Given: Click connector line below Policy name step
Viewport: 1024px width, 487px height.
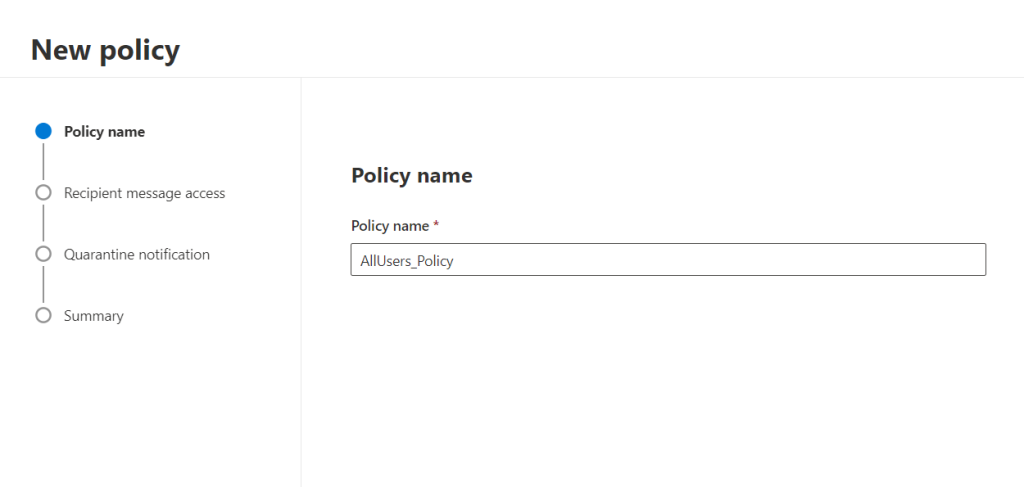Looking at the screenshot, I should point(43,162).
